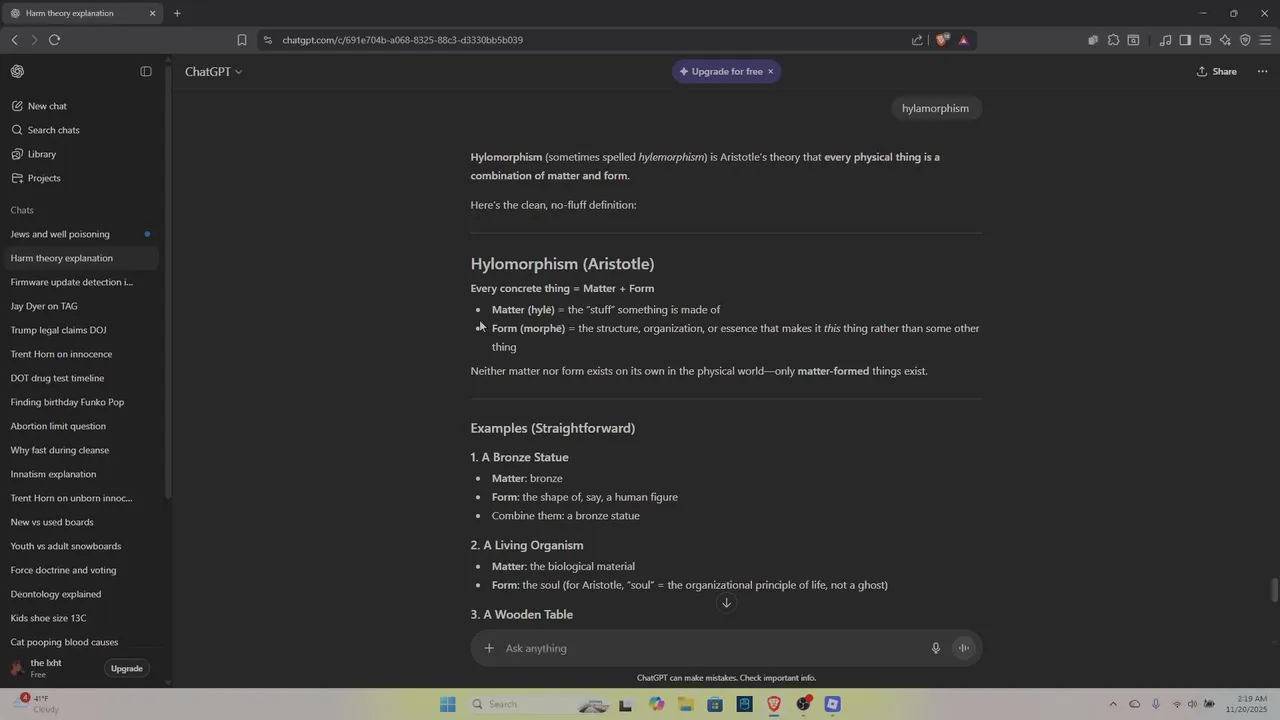Open the Brave Shields lion icon
The image size is (1280, 720).
pos(942,40)
